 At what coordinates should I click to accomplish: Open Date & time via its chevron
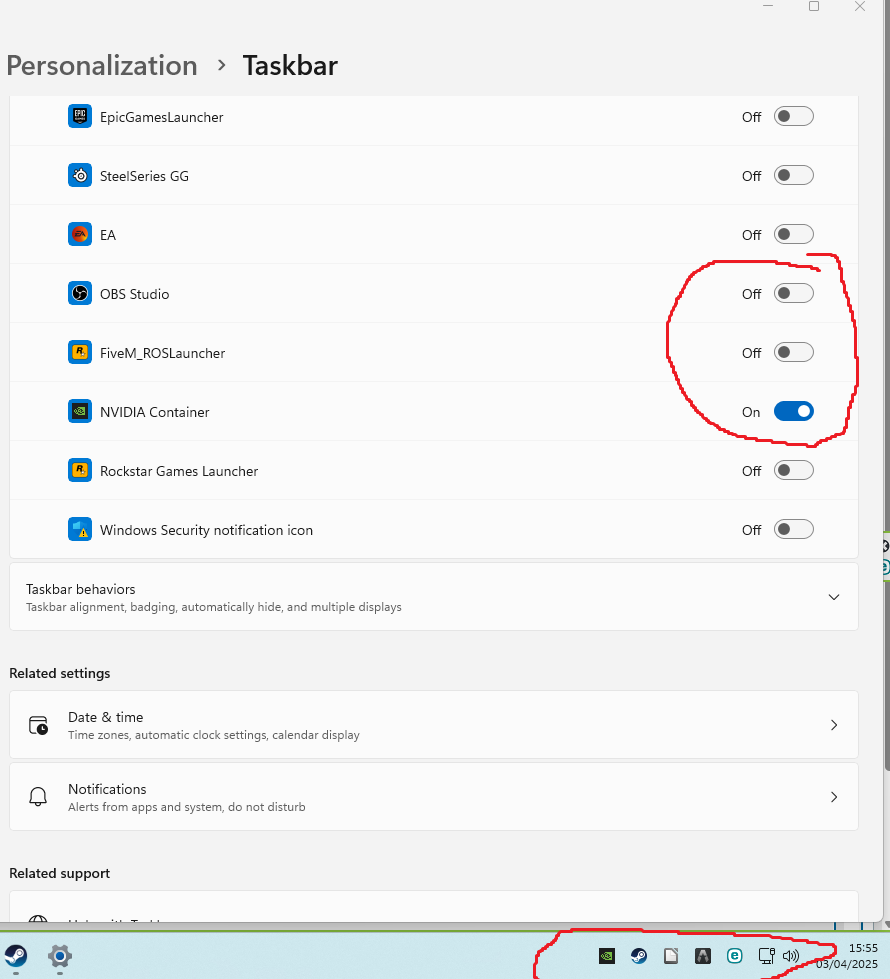click(x=834, y=725)
